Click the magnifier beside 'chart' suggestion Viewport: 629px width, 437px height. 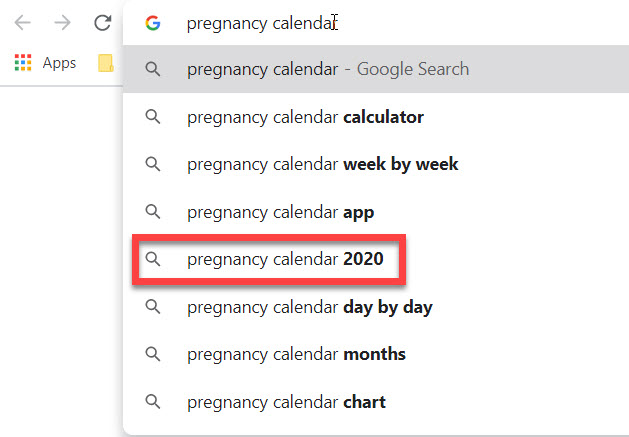click(x=152, y=402)
